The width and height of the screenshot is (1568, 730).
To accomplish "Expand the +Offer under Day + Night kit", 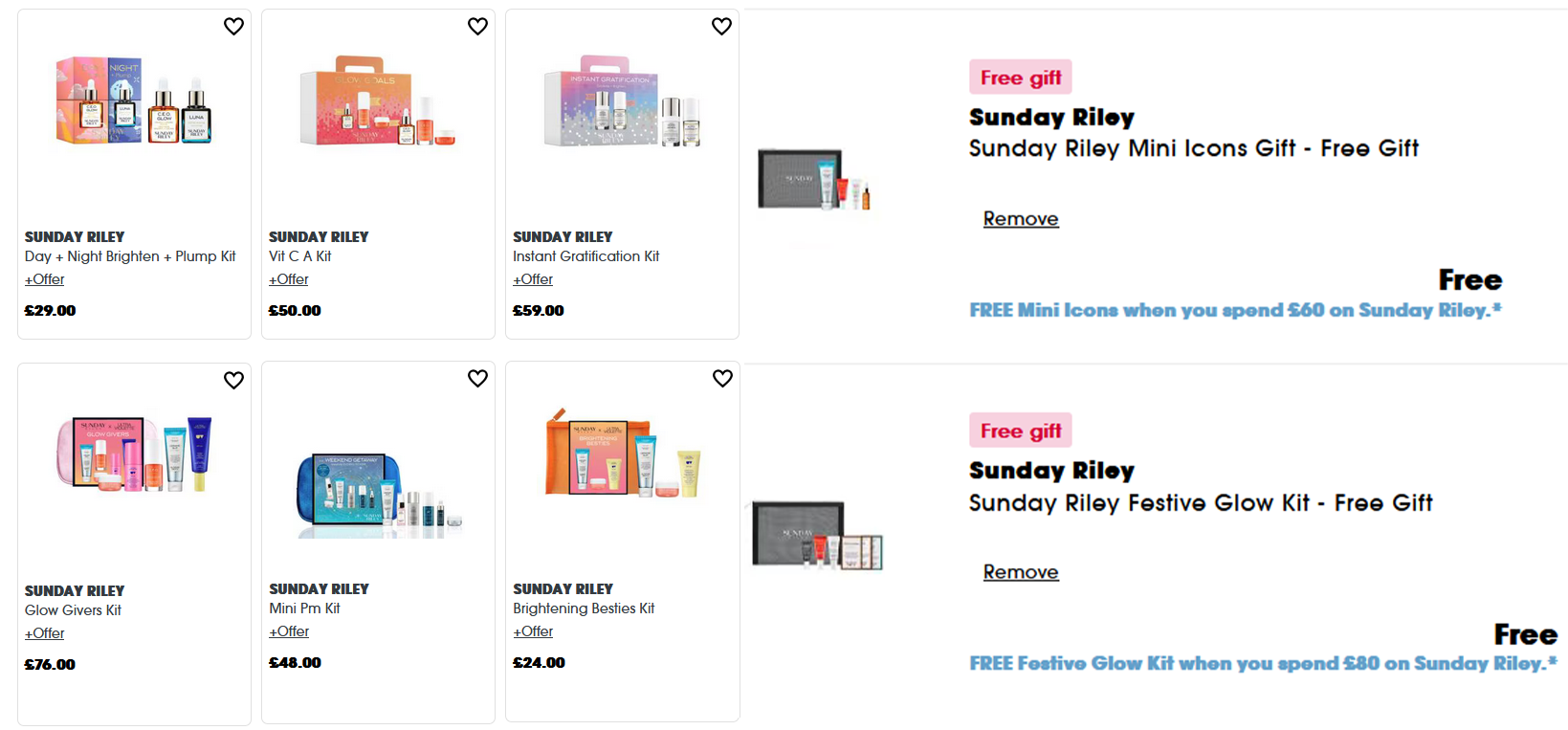I will [x=44, y=278].
